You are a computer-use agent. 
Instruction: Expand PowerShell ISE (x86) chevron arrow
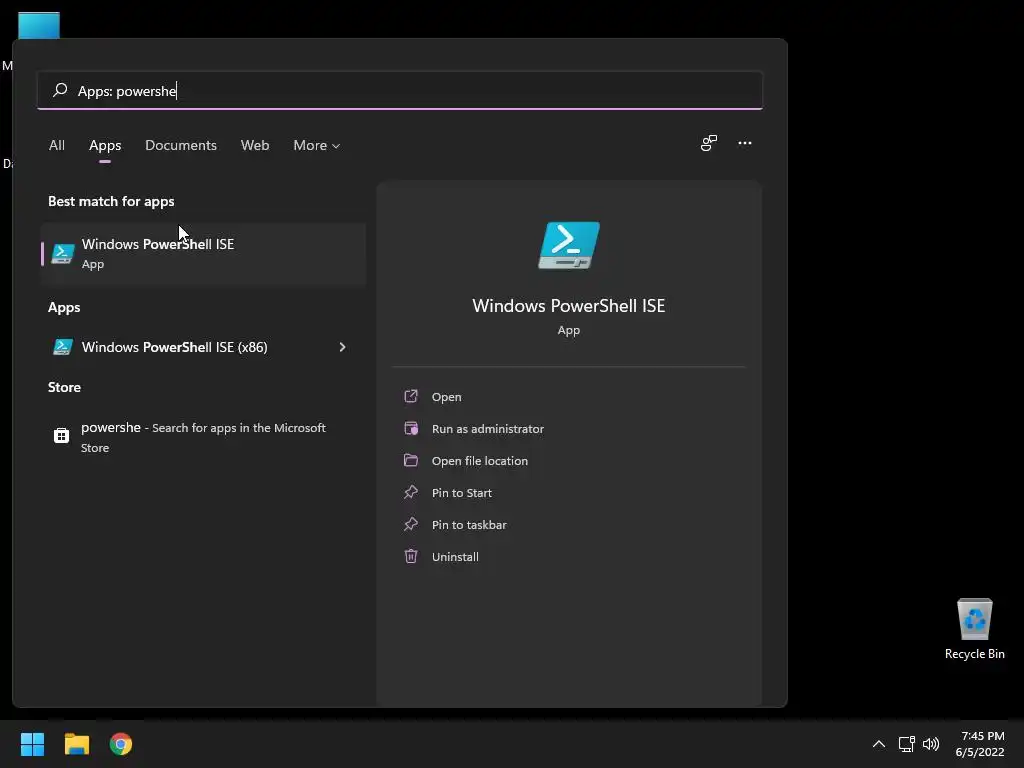(342, 347)
